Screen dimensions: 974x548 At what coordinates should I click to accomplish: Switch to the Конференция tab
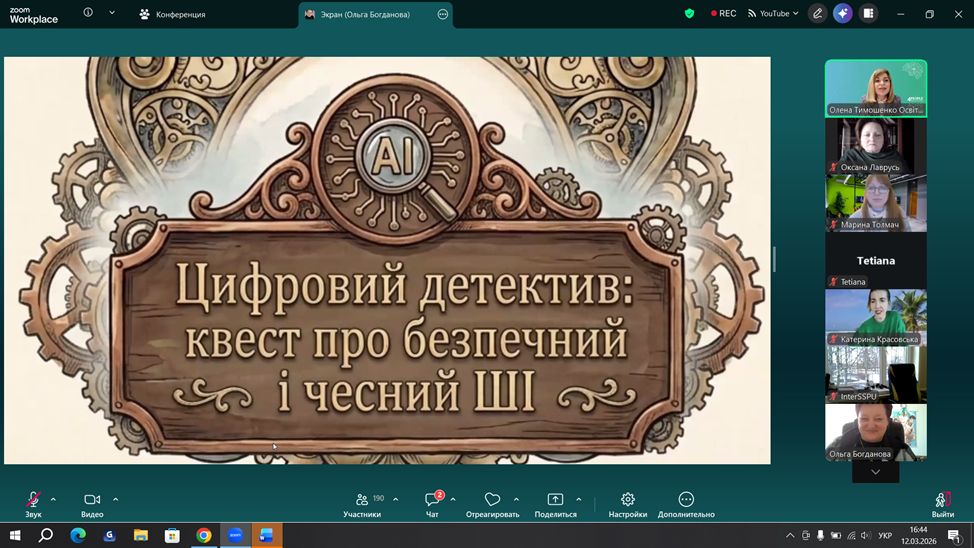[x=172, y=14]
